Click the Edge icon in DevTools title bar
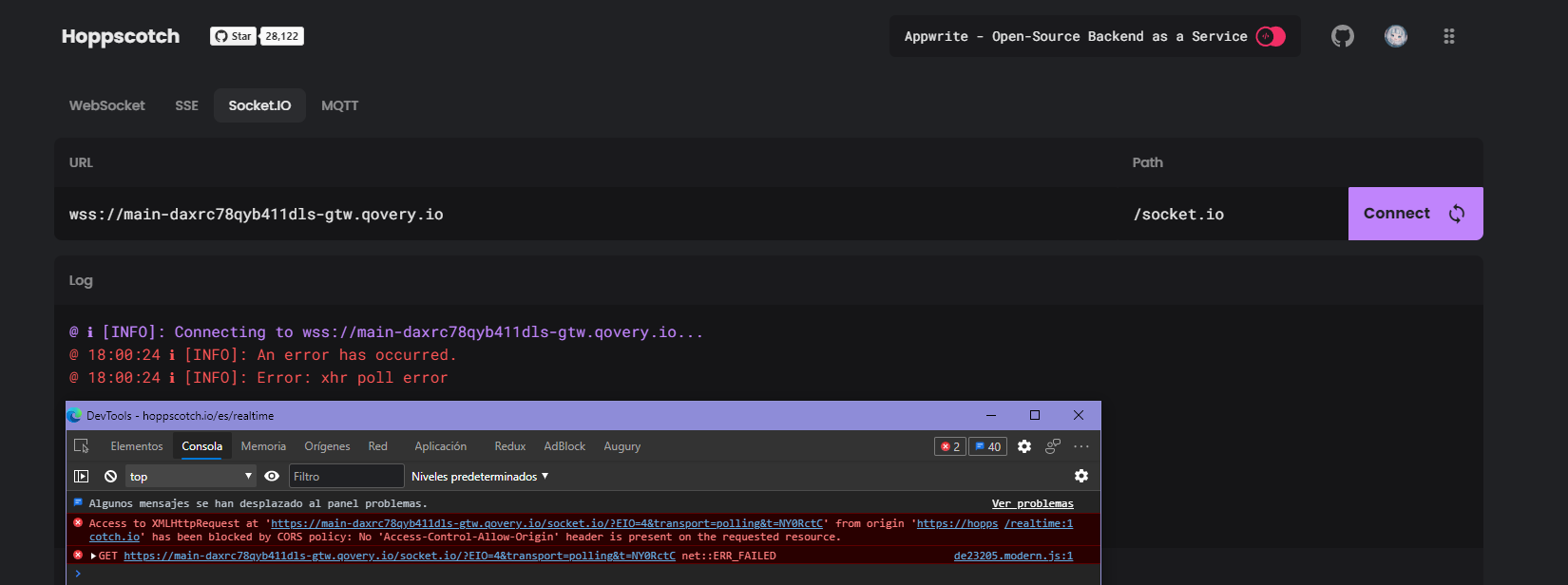 [75, 416]
